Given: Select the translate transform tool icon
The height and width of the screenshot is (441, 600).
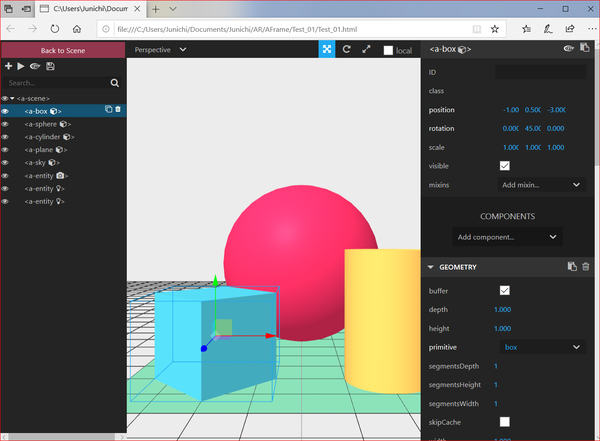Looking at the screenshot, I should click(327, 49).
